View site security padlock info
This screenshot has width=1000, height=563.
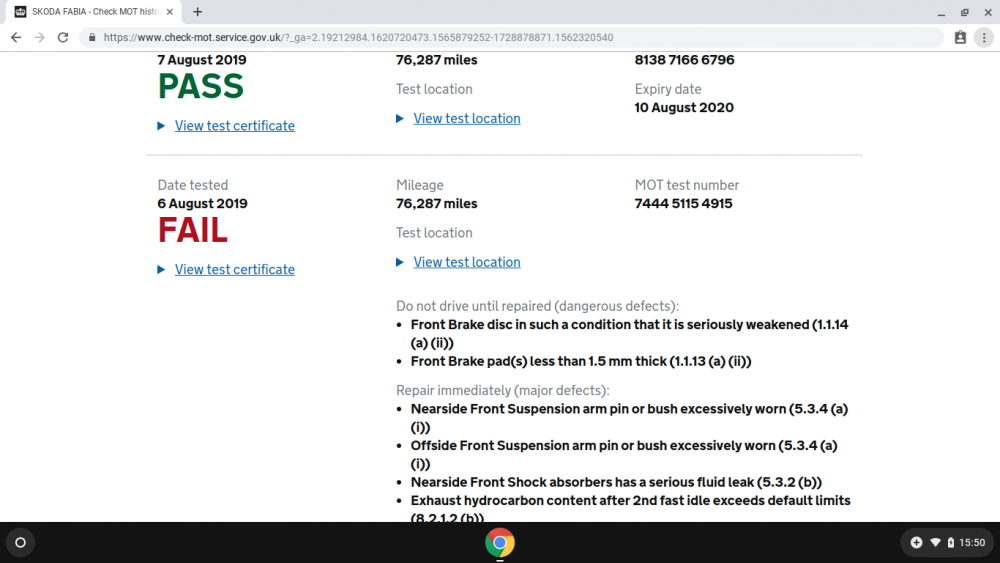click(x=92, y=38)
